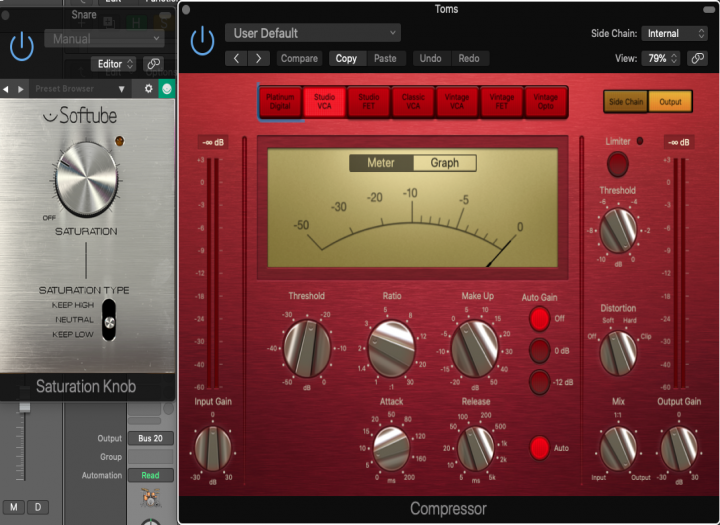The height and width of the screenshot is (525, 720).
Task: Select next Compressor preset arrow
Action: coord(259,58)
